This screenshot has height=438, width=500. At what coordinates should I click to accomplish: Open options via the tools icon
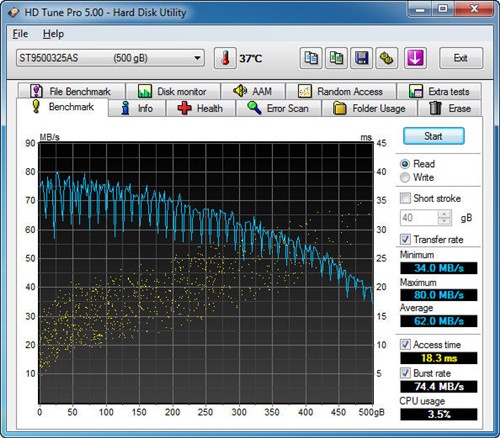click(x=387, y=58)
